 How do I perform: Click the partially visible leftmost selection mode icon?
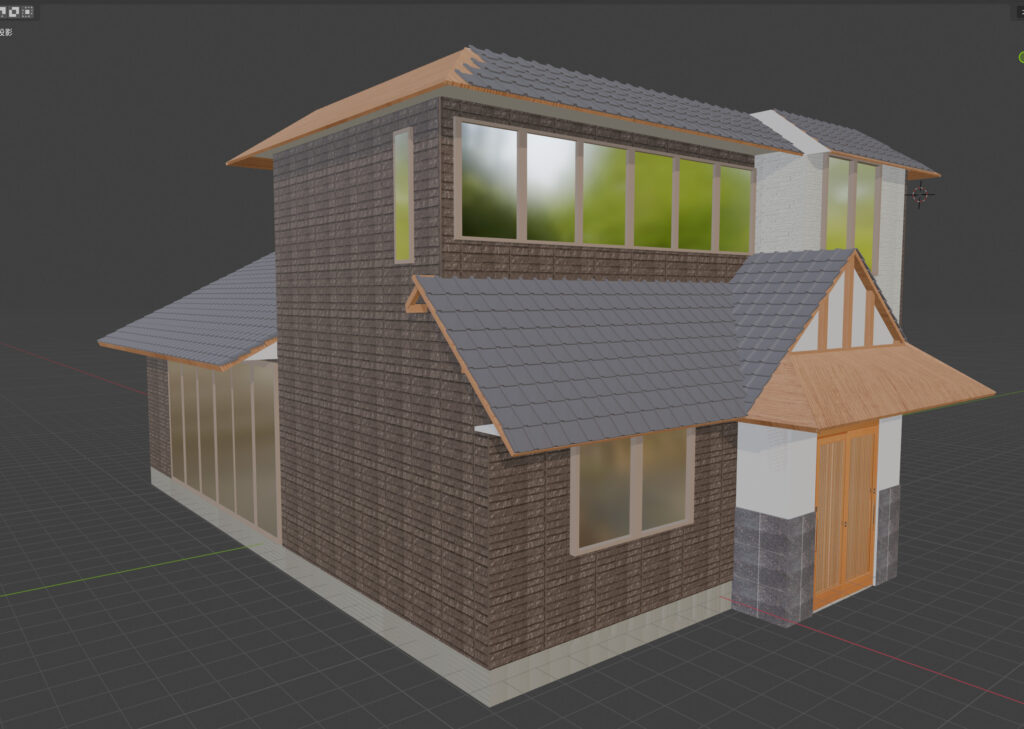pos(3,12)
